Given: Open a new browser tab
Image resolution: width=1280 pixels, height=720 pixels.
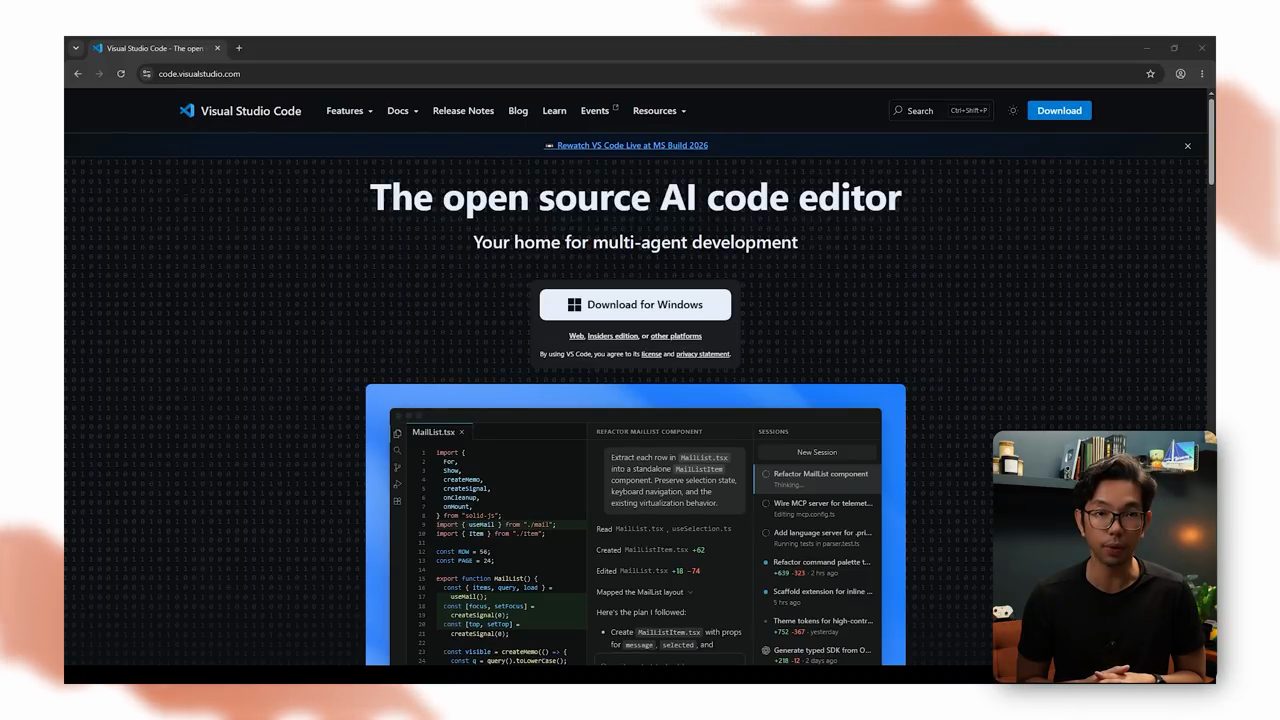Looking at the screenshot, I should click(239, 48).
